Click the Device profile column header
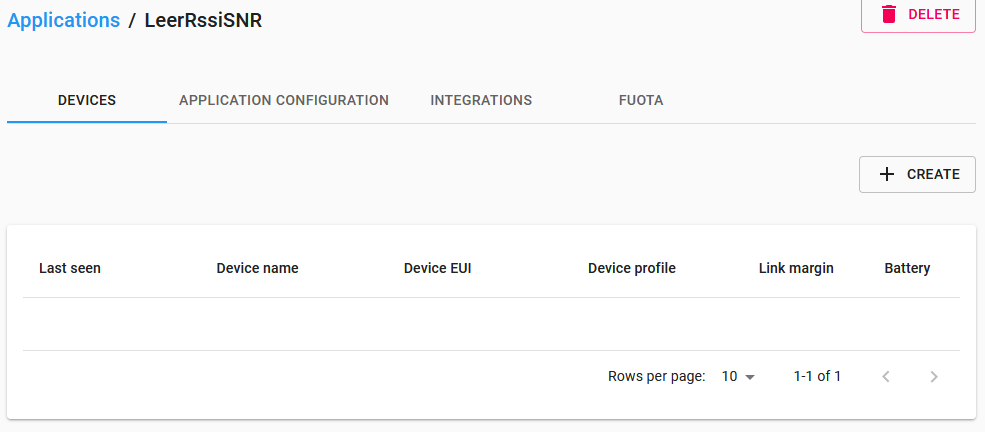Viewport: 985px width, 432px height. click(x=632, y=268)
